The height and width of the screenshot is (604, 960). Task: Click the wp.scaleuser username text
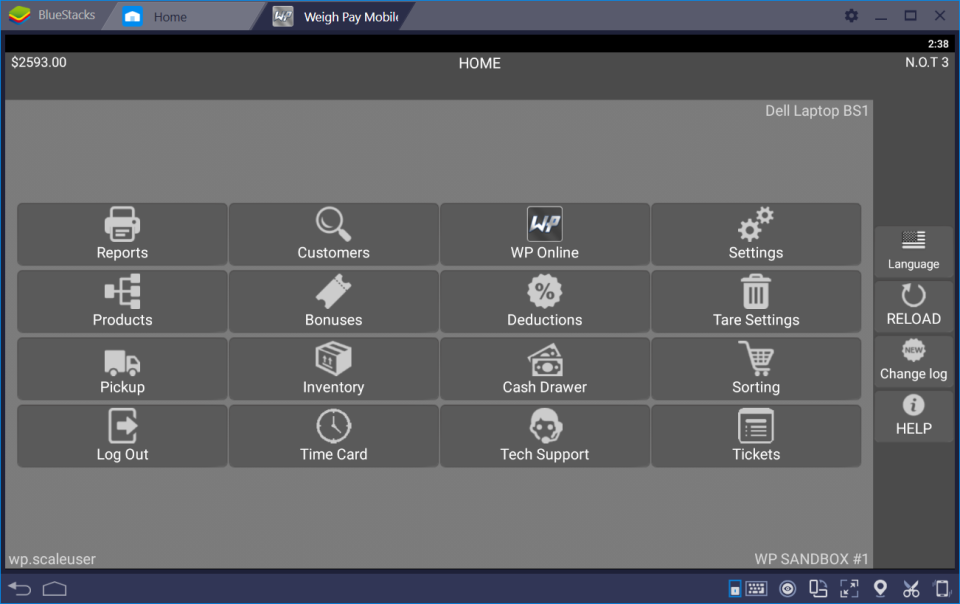[x=52, y=559]
